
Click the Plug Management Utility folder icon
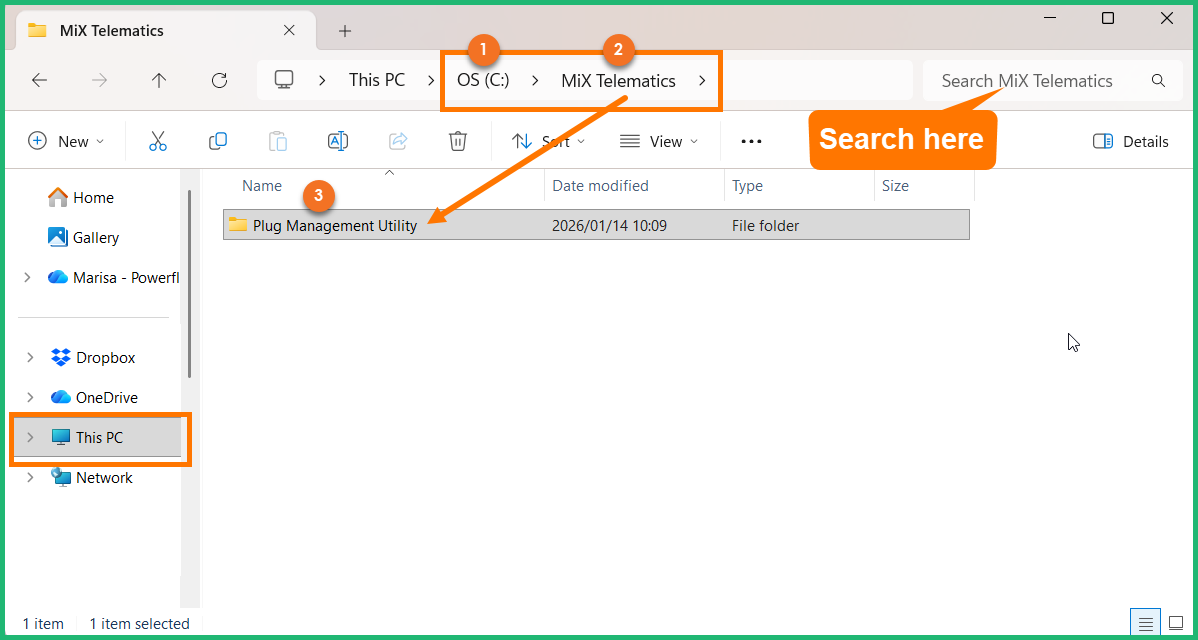pos(238,225)
